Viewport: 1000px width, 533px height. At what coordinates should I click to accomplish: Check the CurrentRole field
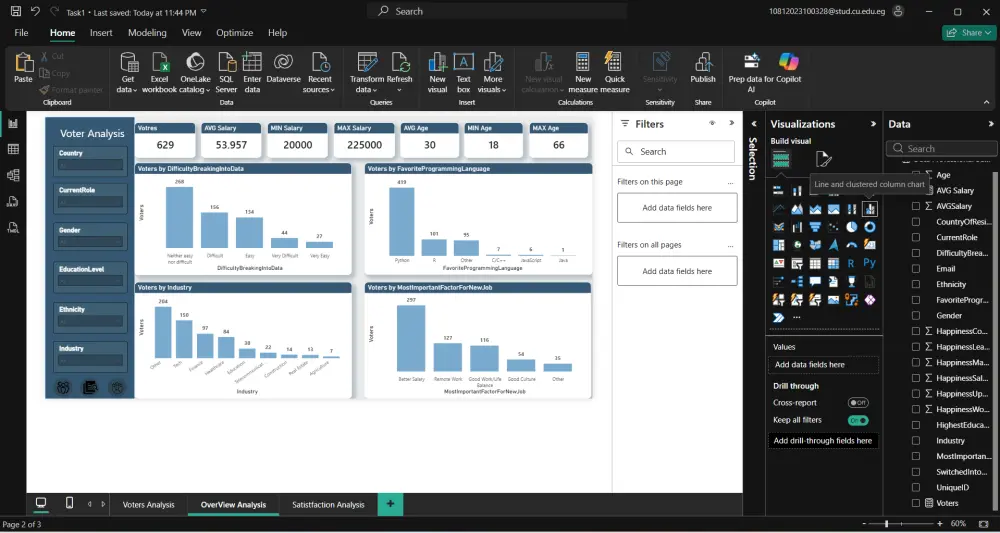pos(916,237)
